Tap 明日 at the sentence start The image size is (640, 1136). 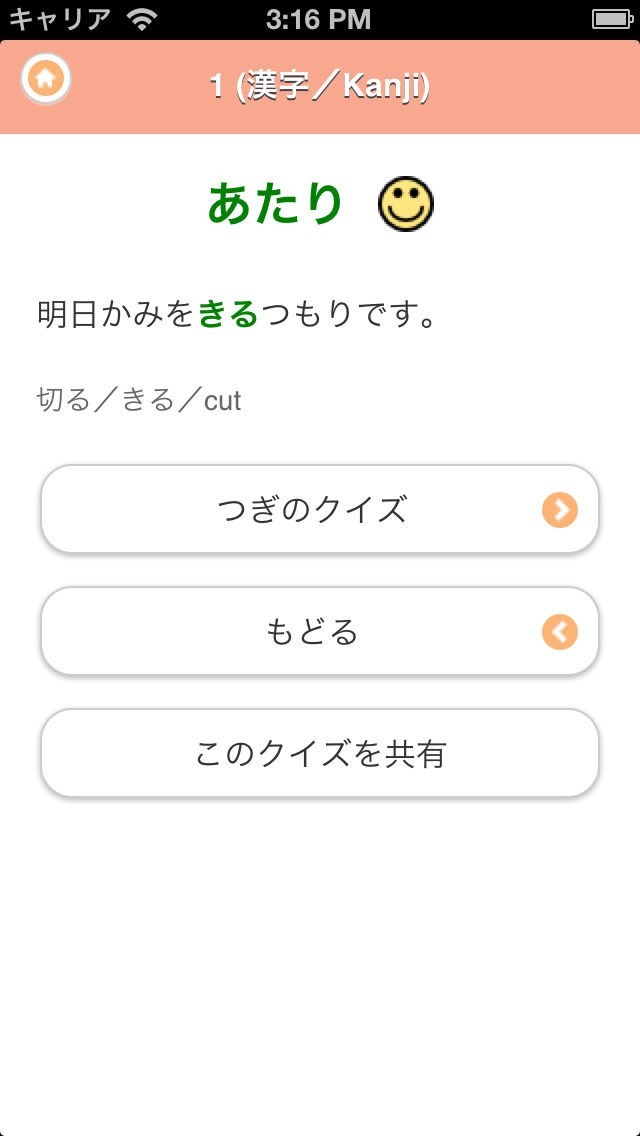point(67,315)
